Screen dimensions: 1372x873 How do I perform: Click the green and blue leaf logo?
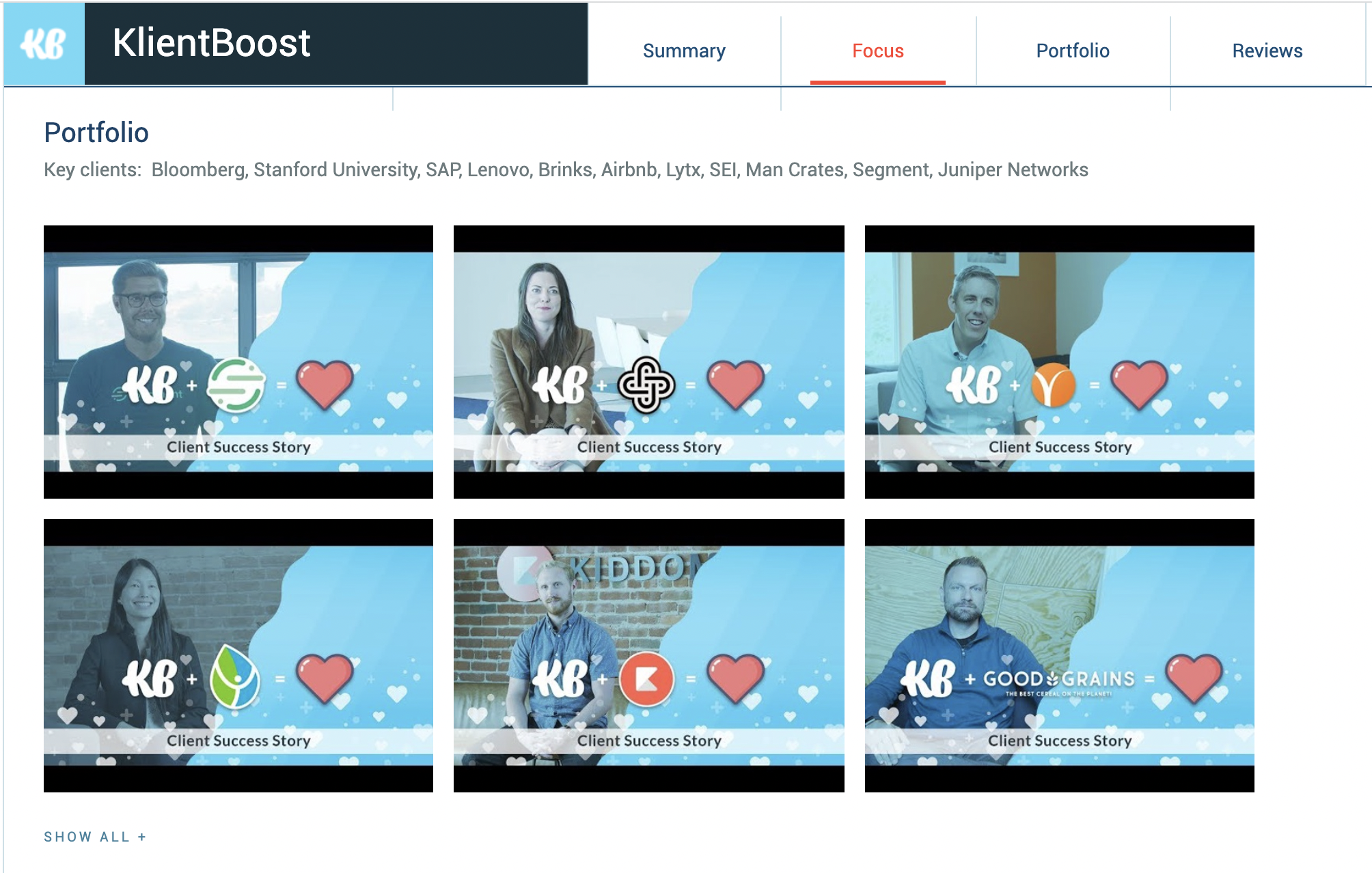(x=235, y=678)
